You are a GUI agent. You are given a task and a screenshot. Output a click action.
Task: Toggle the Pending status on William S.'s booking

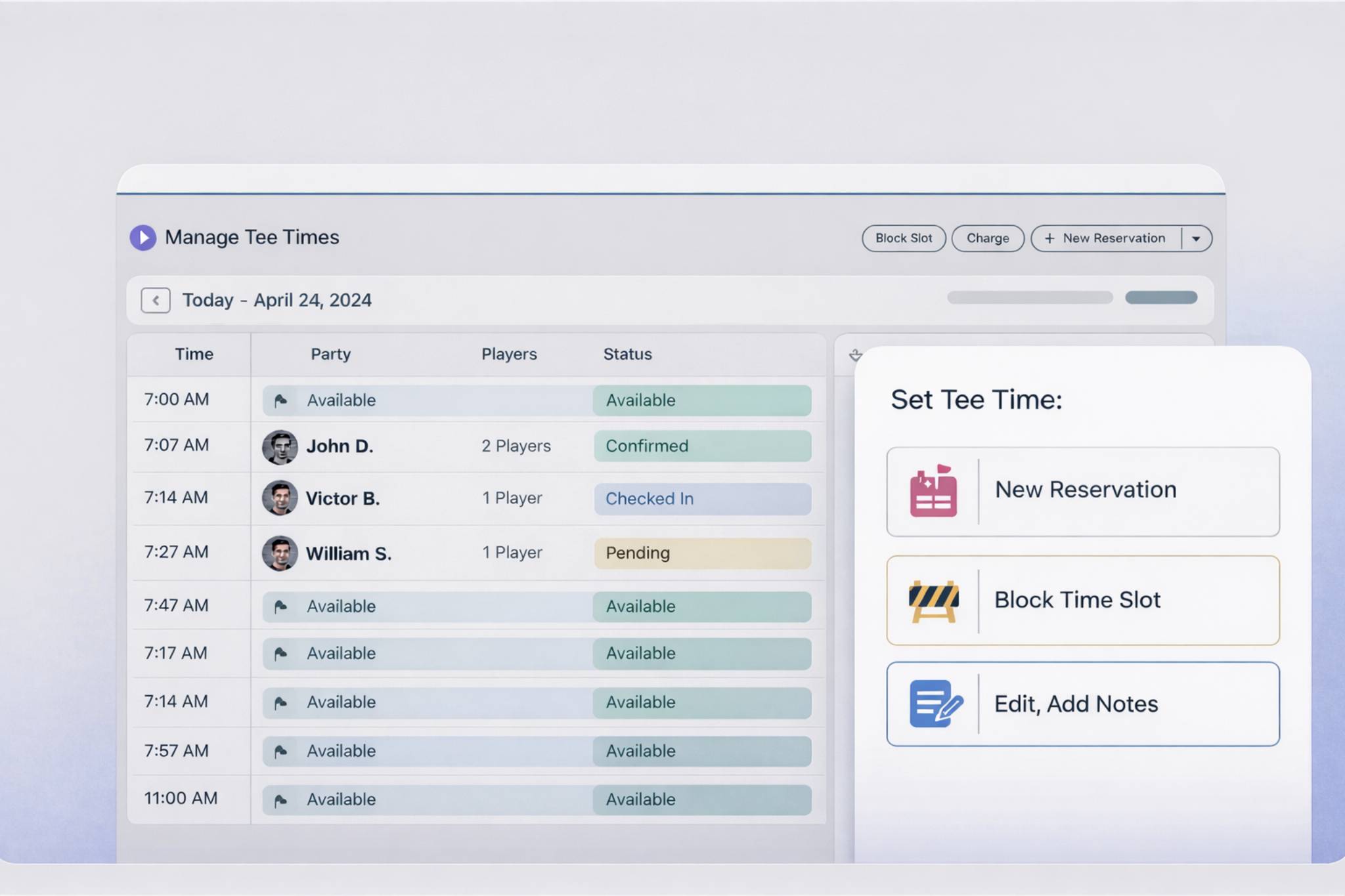702,553
